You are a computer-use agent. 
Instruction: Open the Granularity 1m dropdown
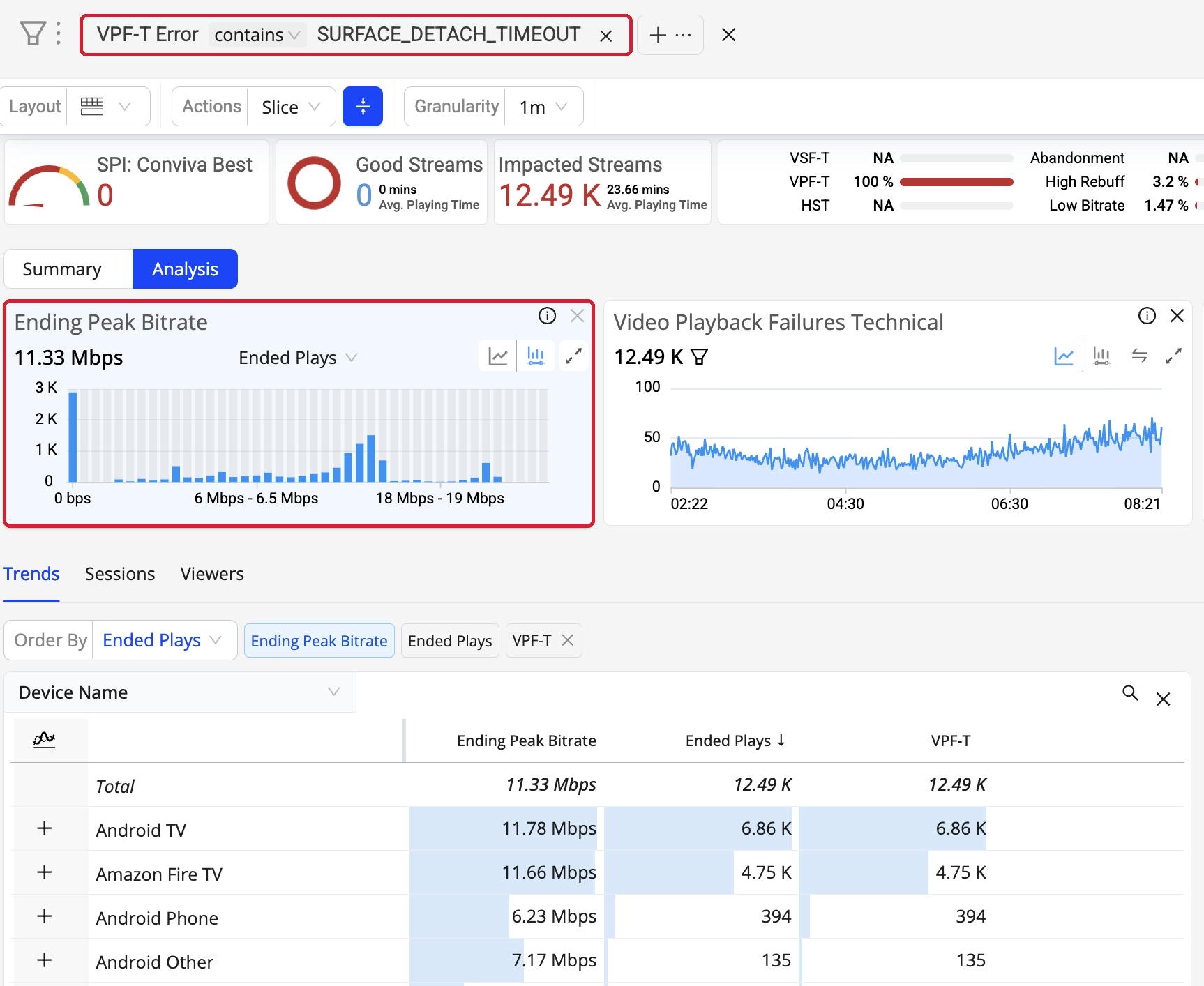point(543,107)
